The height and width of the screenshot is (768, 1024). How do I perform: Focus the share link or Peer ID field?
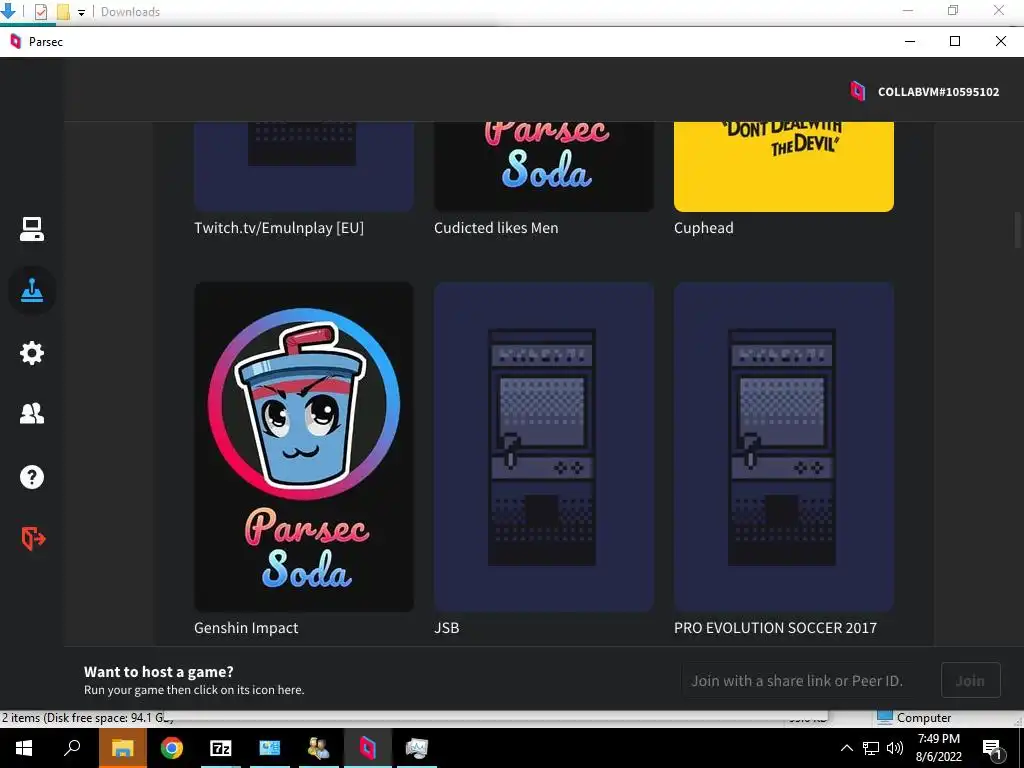click(807, 680)
